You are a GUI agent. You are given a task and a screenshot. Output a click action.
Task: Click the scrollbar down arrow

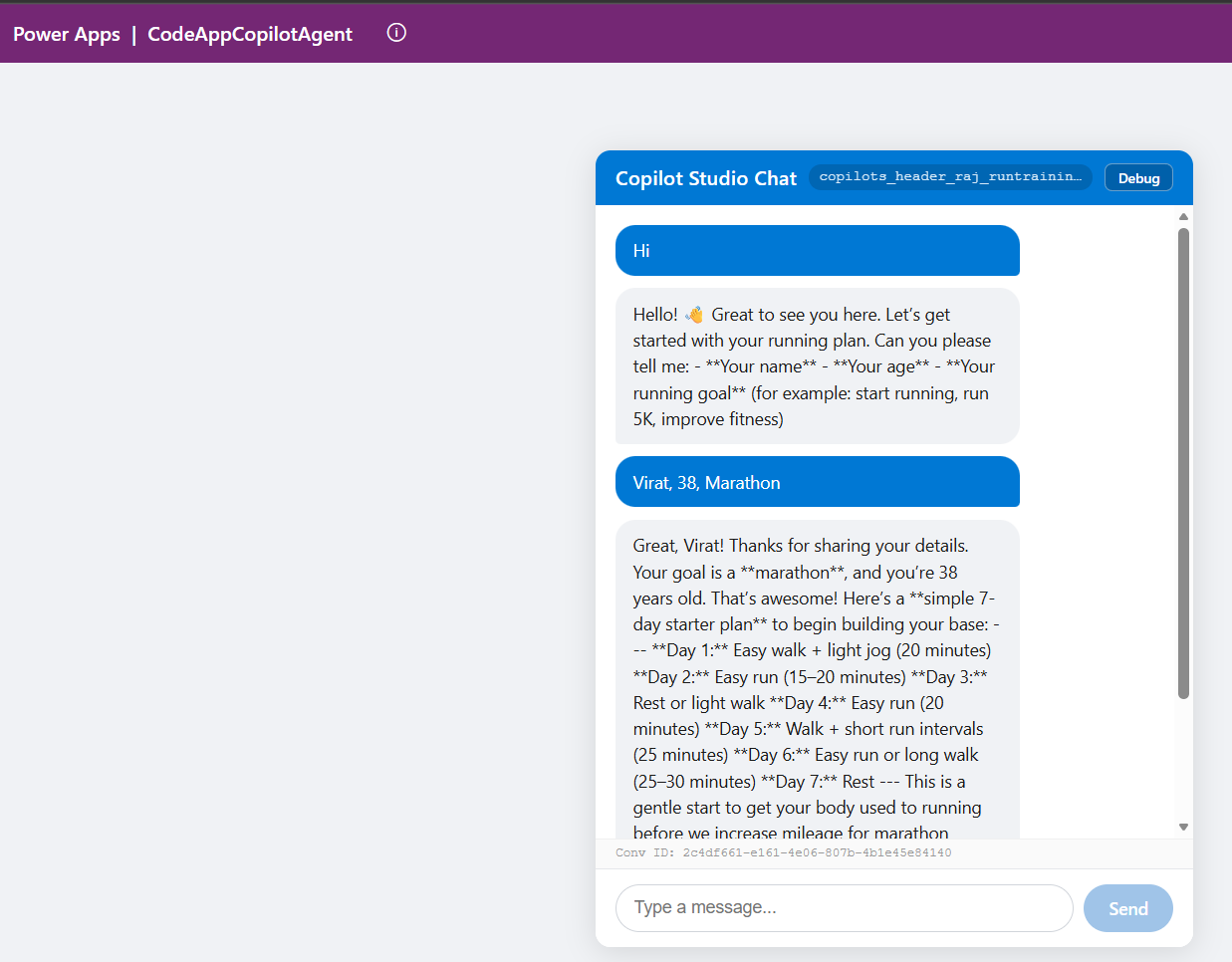1183,826
